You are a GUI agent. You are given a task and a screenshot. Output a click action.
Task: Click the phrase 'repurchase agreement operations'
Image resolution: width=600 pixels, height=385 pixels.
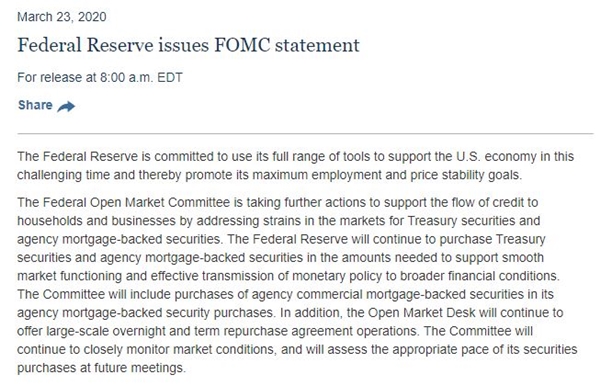click(x=320, y=331)
